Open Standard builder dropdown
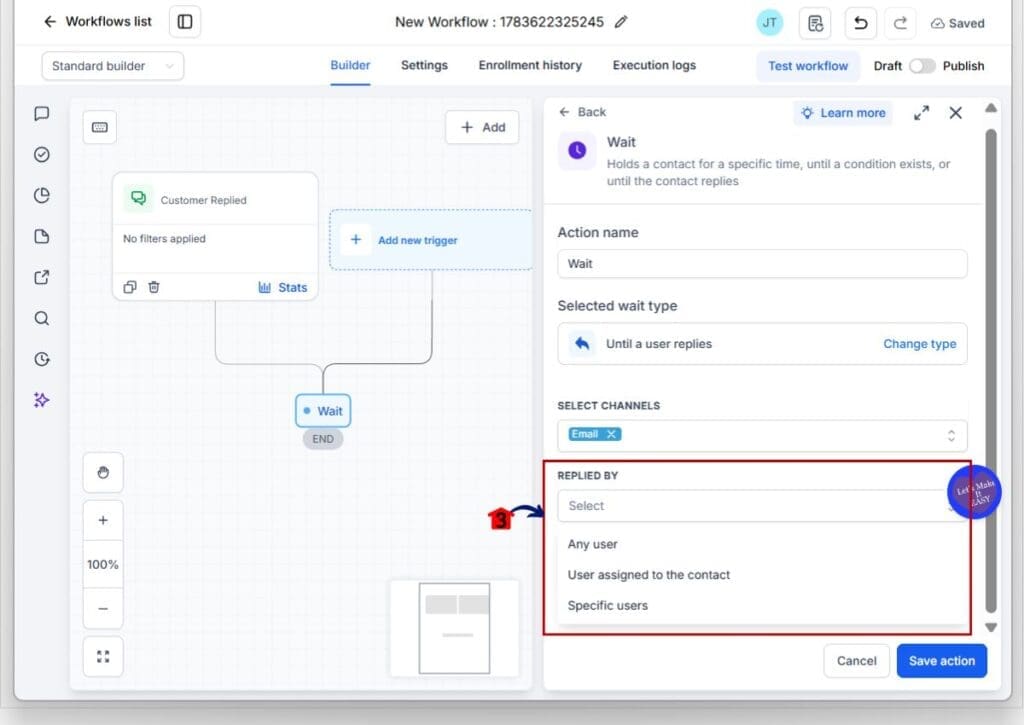The image size is (1024, 725). [112, 66]
